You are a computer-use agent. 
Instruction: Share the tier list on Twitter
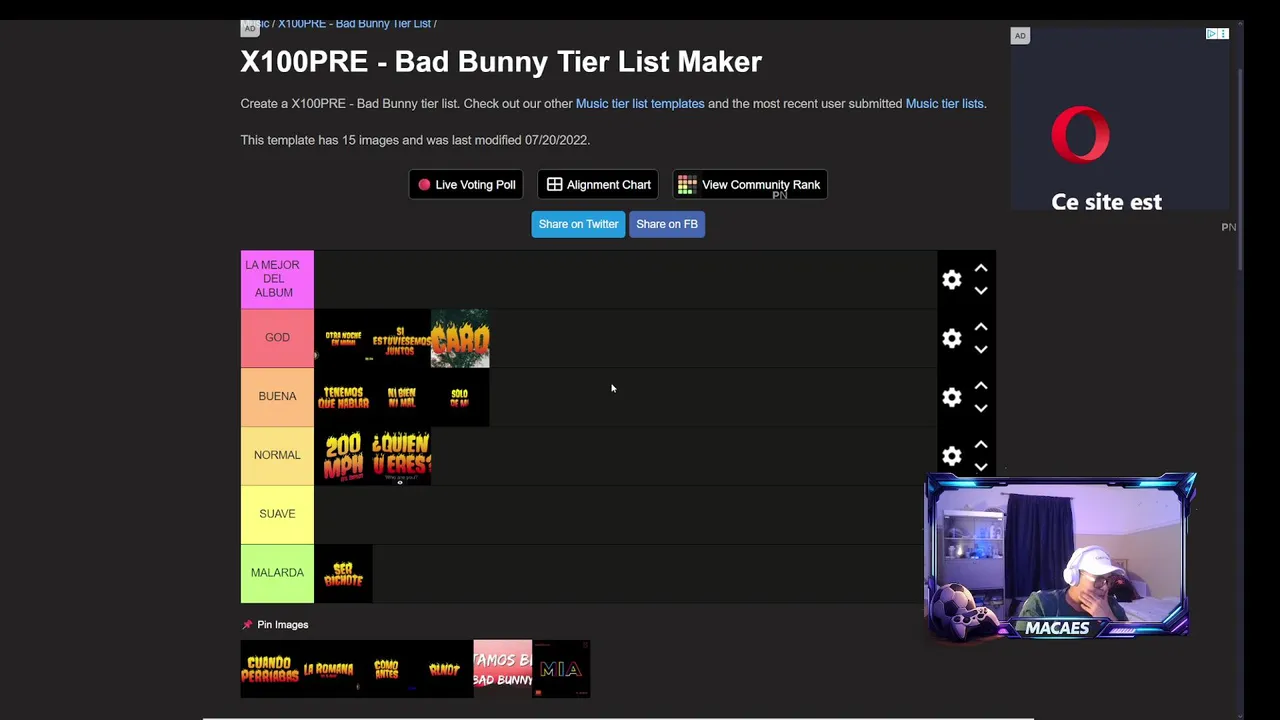[578, 224]
